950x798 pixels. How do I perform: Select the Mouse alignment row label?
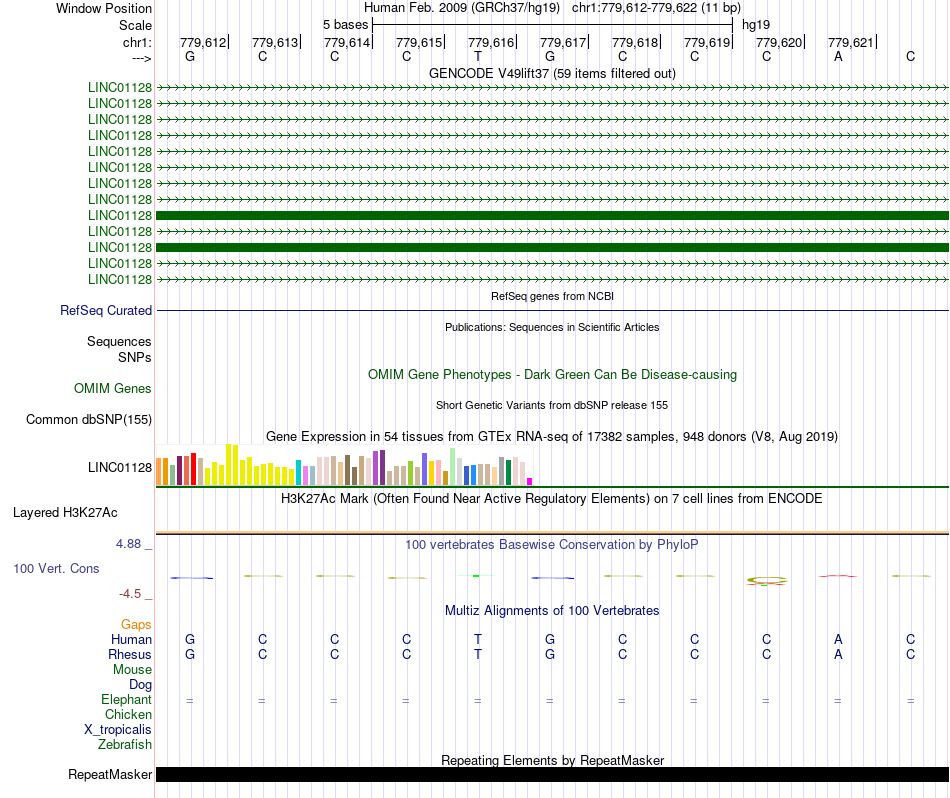tap(132, 670)
